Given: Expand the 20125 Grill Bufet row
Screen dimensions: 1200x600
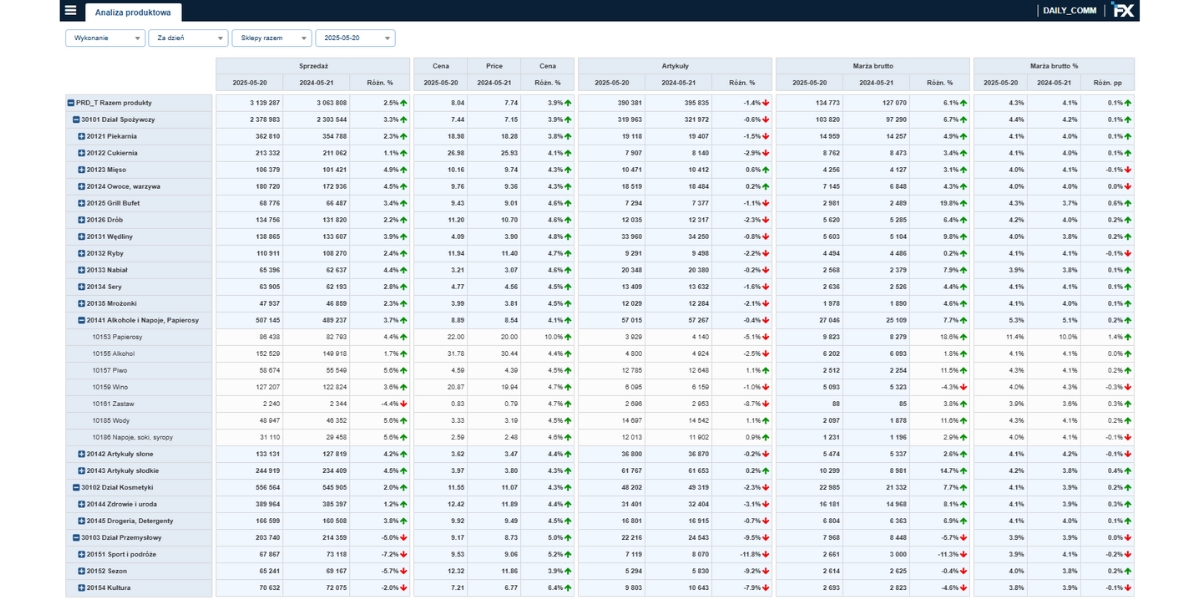Looking at the screenshot, I should click(82, 203).
